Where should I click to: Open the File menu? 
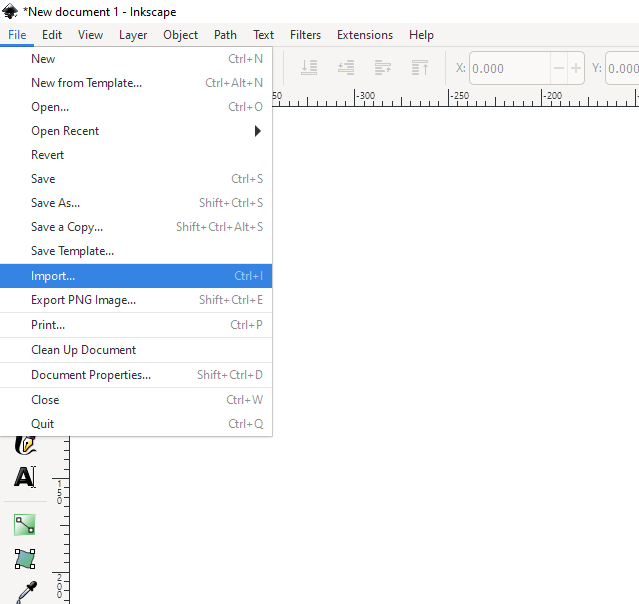tap(17, 35)
